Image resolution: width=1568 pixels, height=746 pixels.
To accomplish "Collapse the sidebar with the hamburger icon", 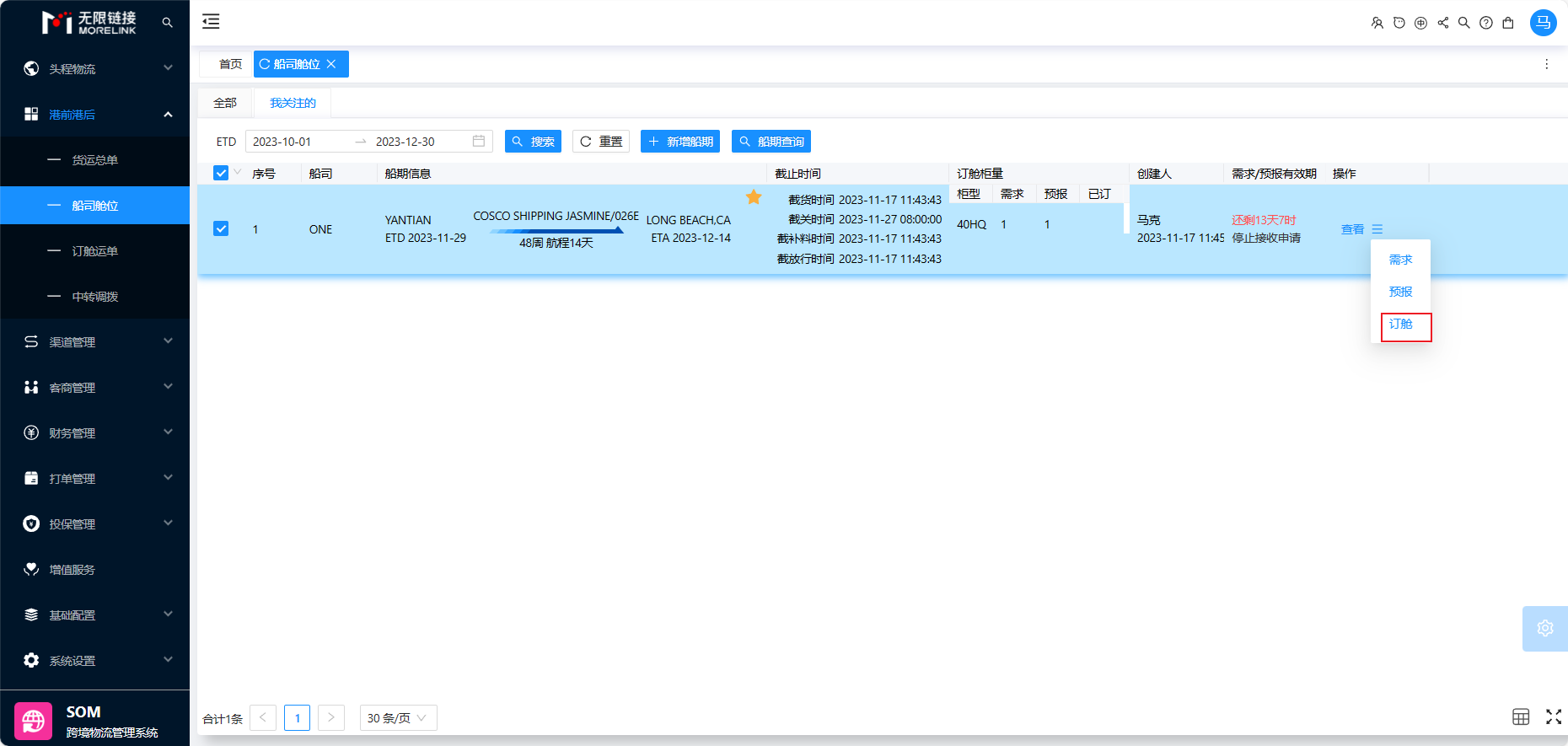I will tap(211, 22).
